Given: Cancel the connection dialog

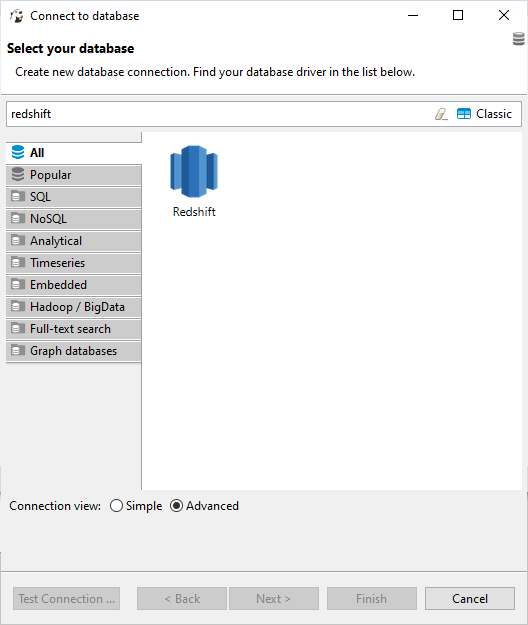Looking at the screenshot, I should 470,598.
